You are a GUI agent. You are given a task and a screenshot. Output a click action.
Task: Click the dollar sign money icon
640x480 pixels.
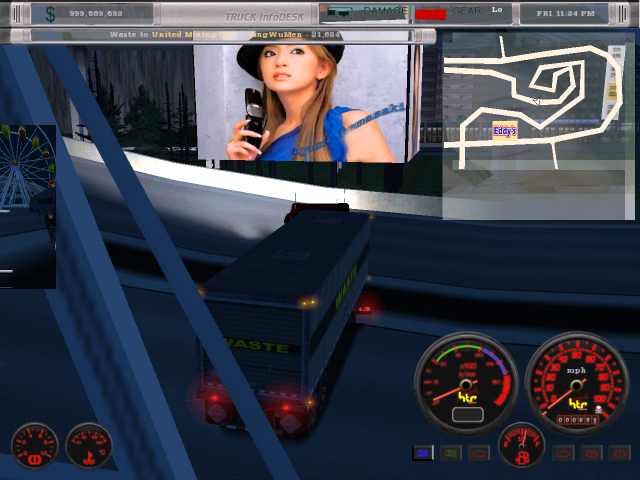[x=50, y=13]
